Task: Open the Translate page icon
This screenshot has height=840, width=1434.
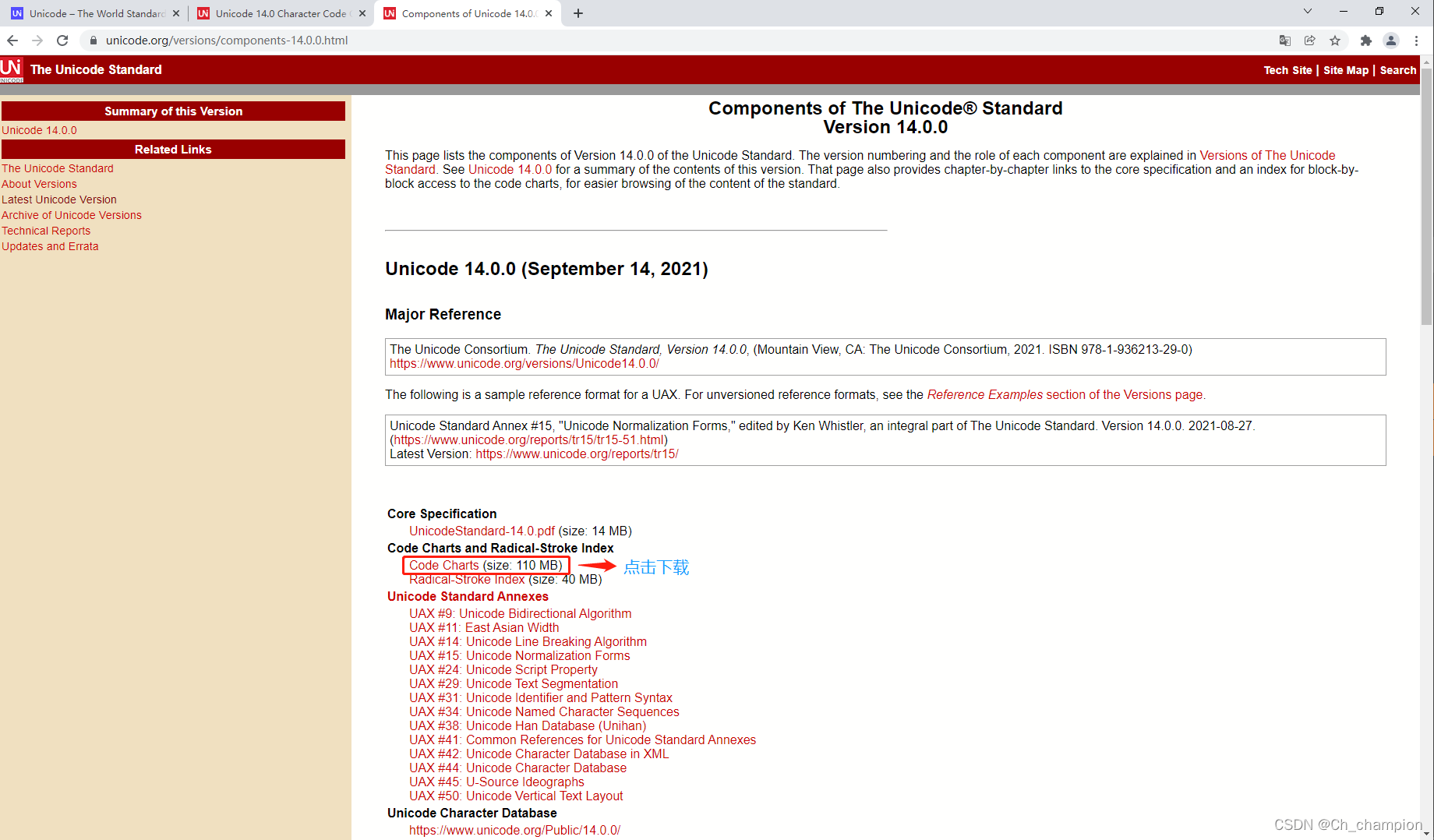Action: (x=1285, y=41)
